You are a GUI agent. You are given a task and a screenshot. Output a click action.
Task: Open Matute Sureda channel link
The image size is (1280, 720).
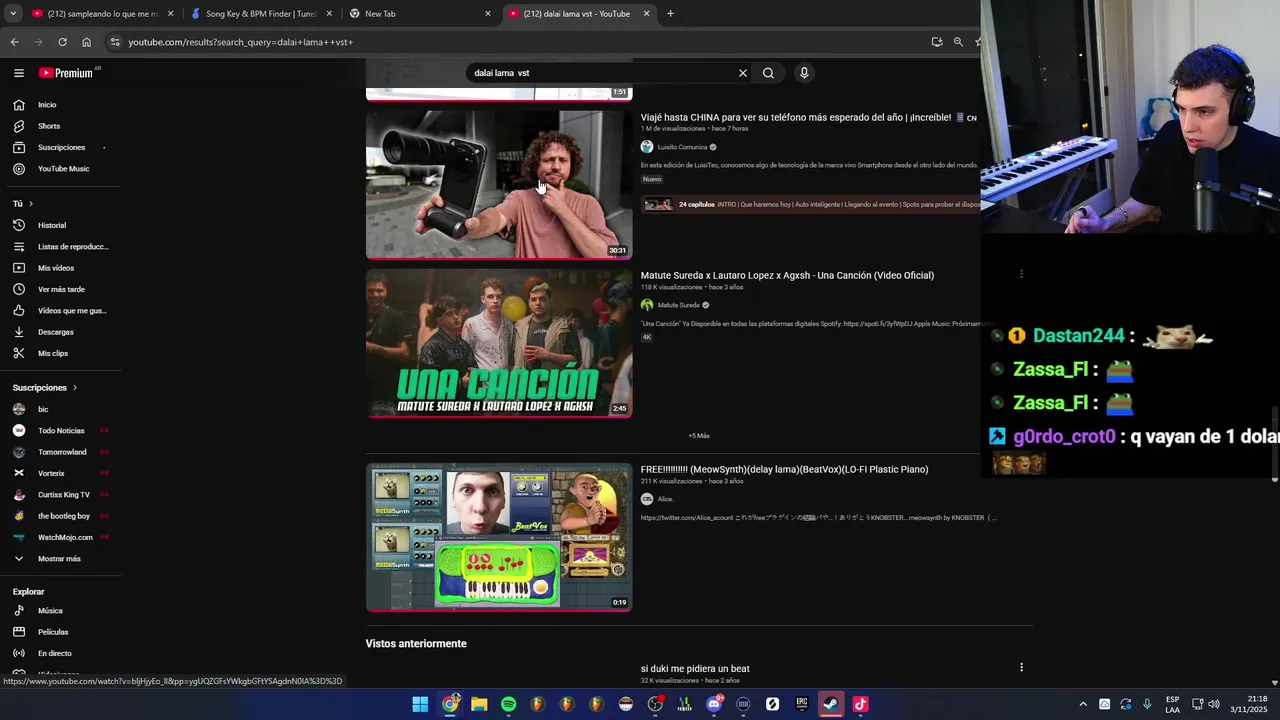678,305
